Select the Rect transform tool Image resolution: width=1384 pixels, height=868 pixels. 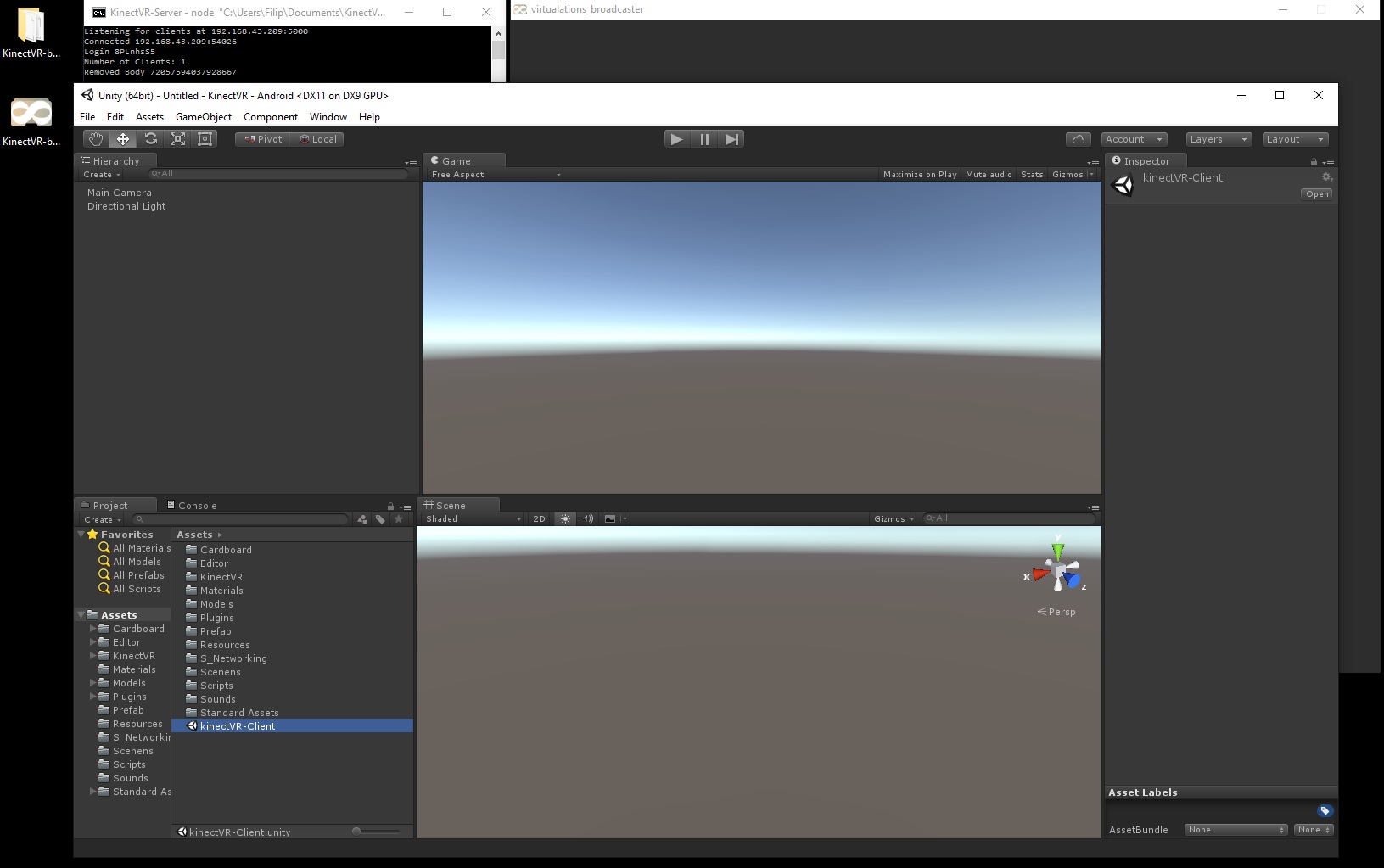coord(205,139)
